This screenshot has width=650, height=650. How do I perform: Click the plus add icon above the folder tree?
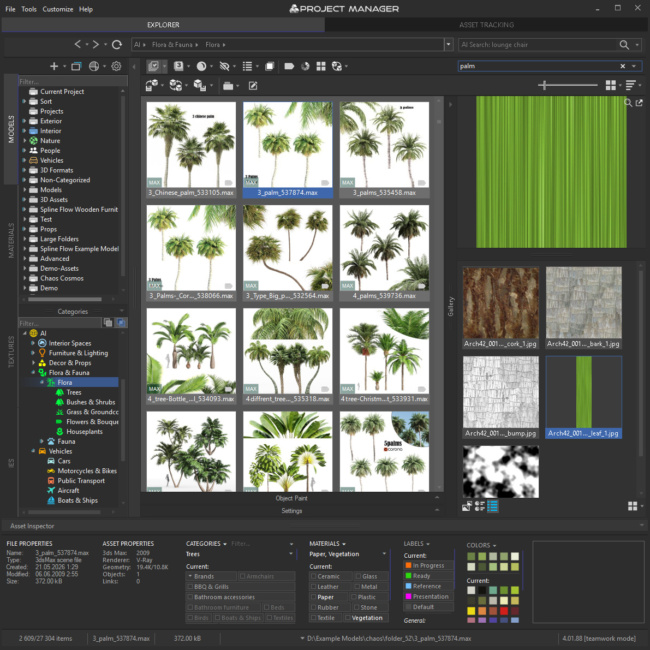coord(54,66)
